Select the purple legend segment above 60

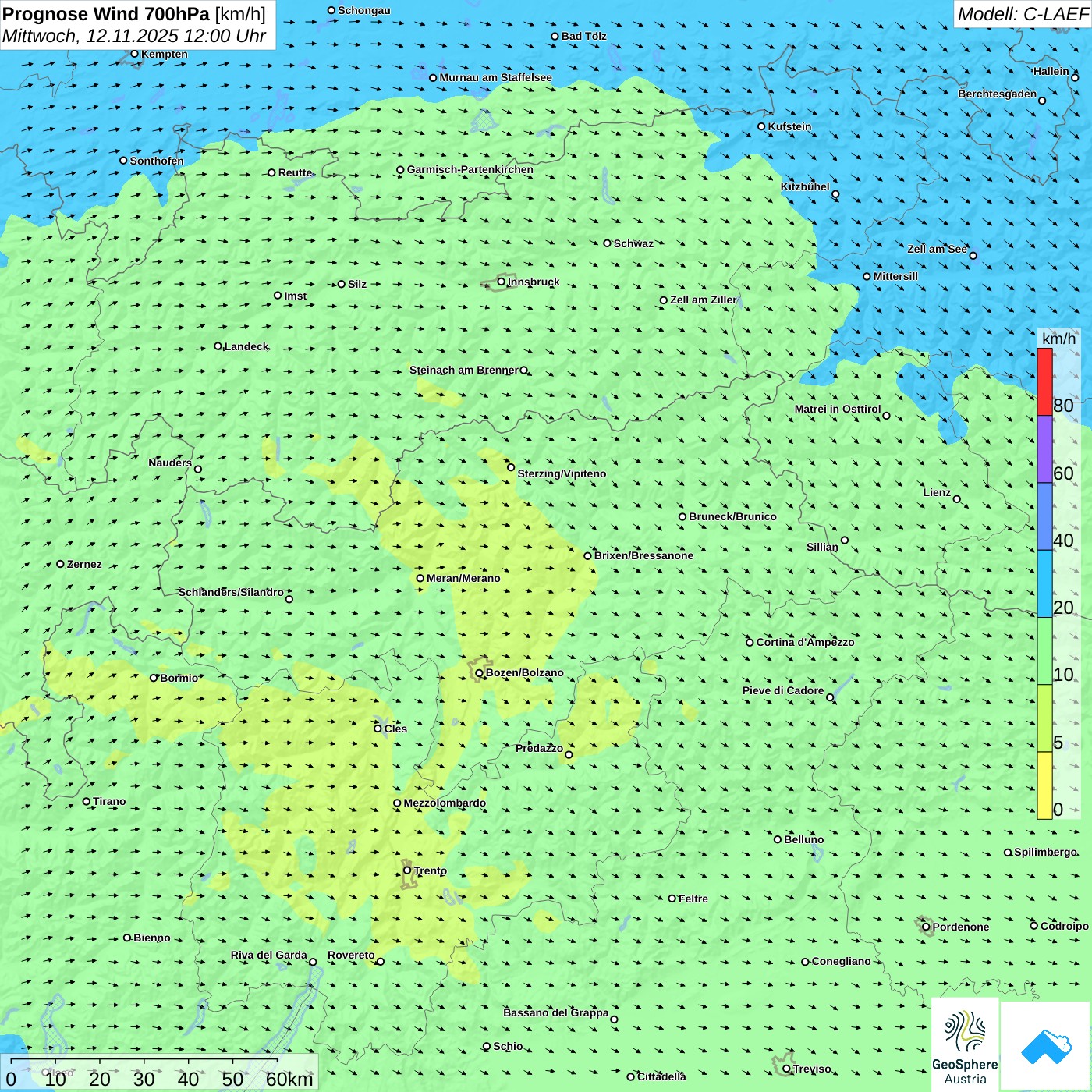1044,449
